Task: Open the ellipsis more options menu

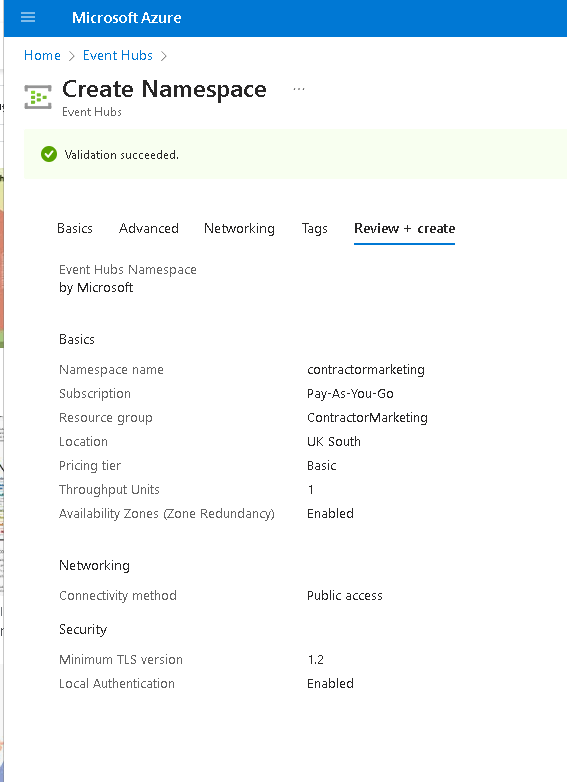Action: (x=299, y=89)
